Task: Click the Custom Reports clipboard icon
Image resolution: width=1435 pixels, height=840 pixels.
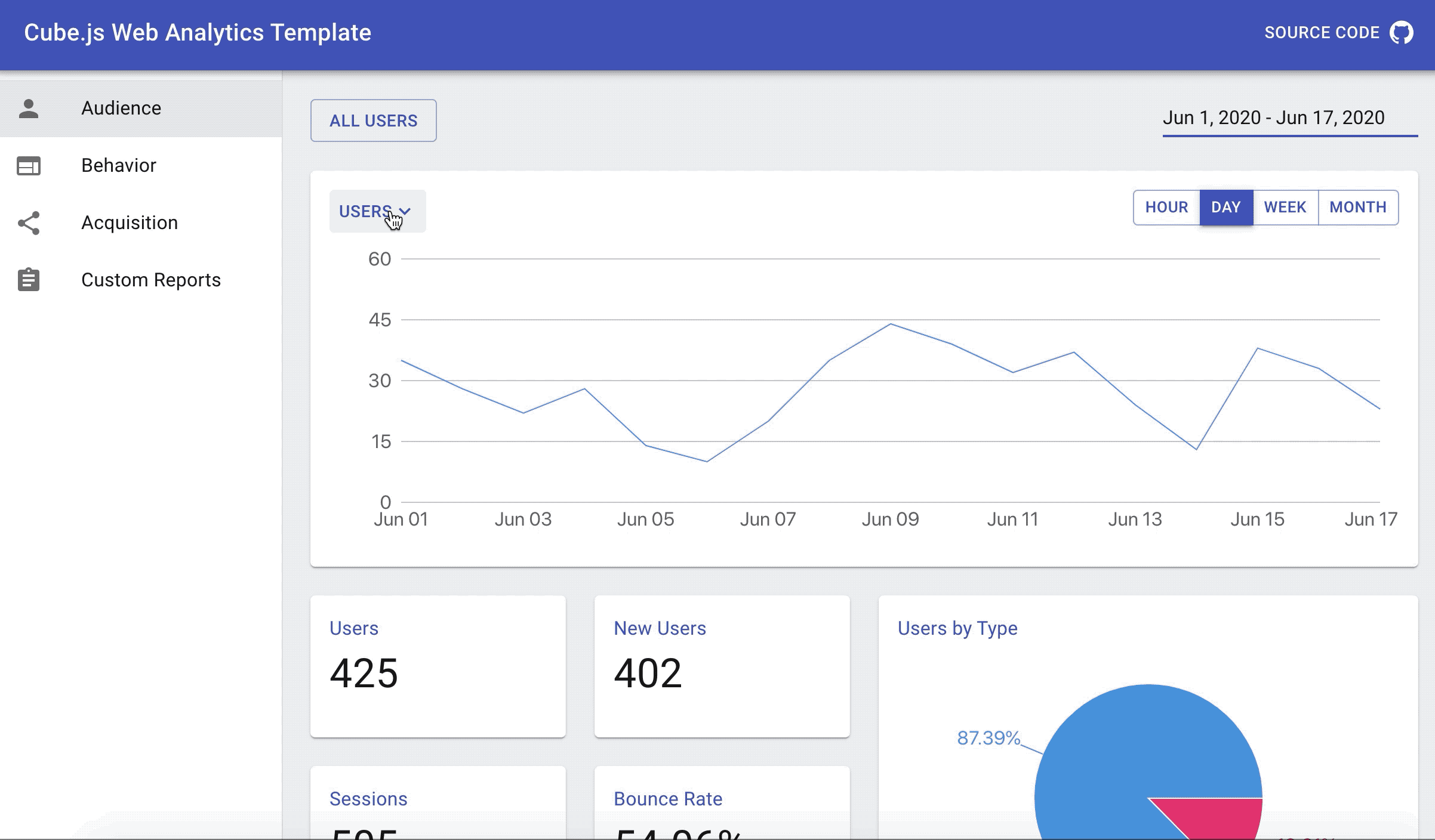Action: coord(29,279)
